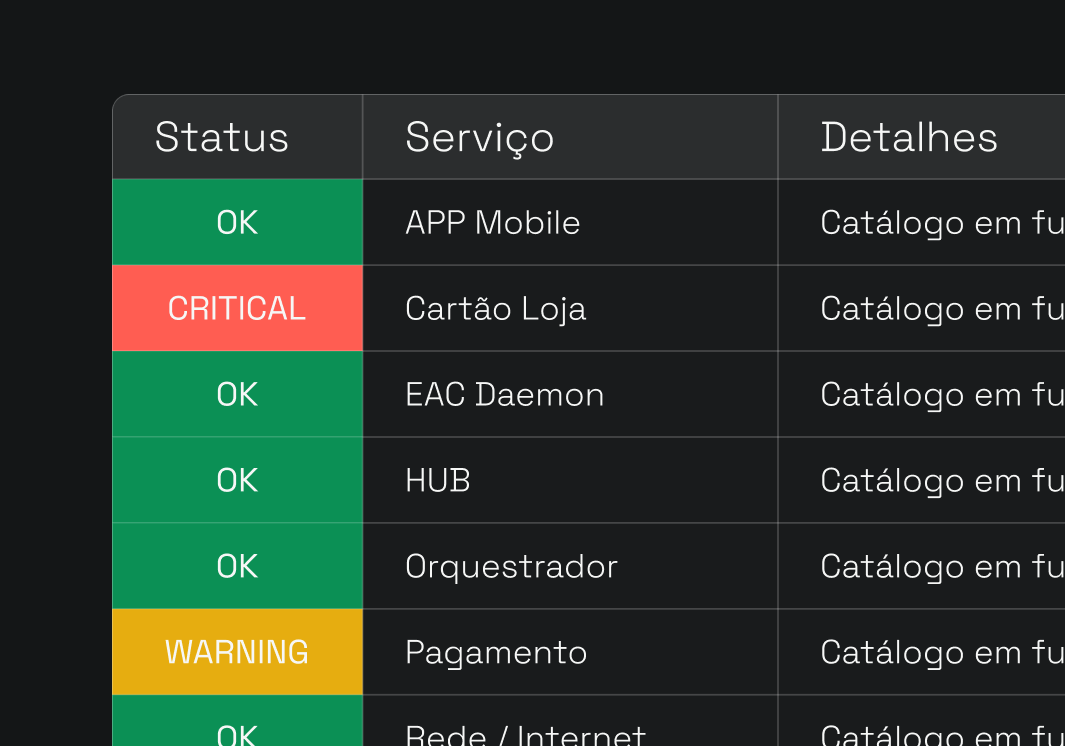Sort by the Serviço column header

click(x=479, y=137)
